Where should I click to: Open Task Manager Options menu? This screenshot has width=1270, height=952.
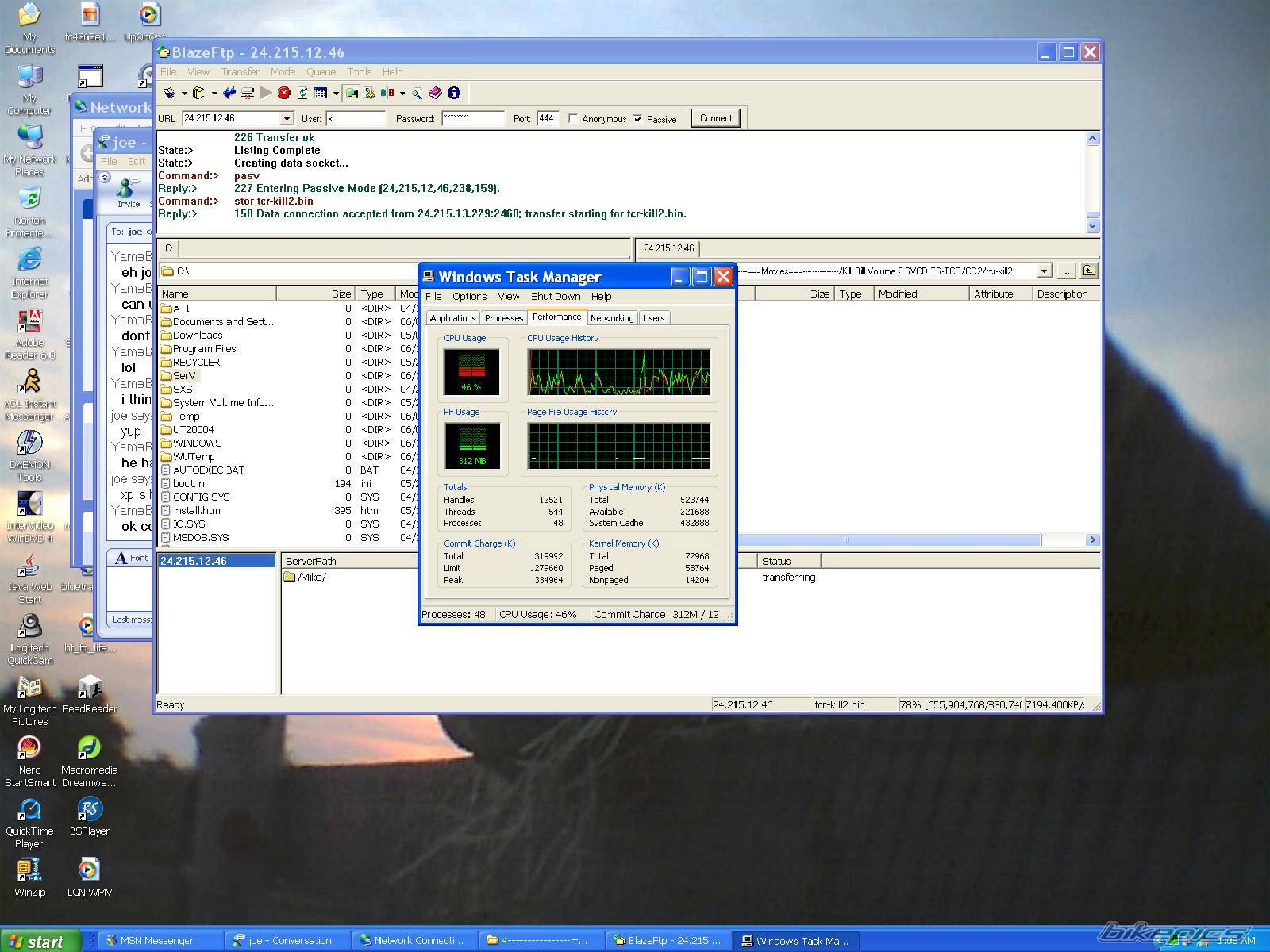click(x=469, y=296)
